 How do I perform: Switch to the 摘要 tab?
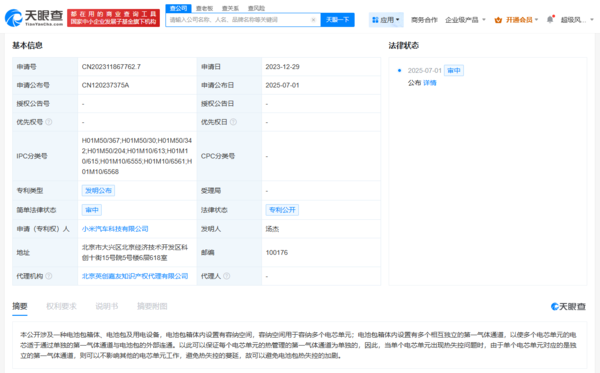coord(20,306)
